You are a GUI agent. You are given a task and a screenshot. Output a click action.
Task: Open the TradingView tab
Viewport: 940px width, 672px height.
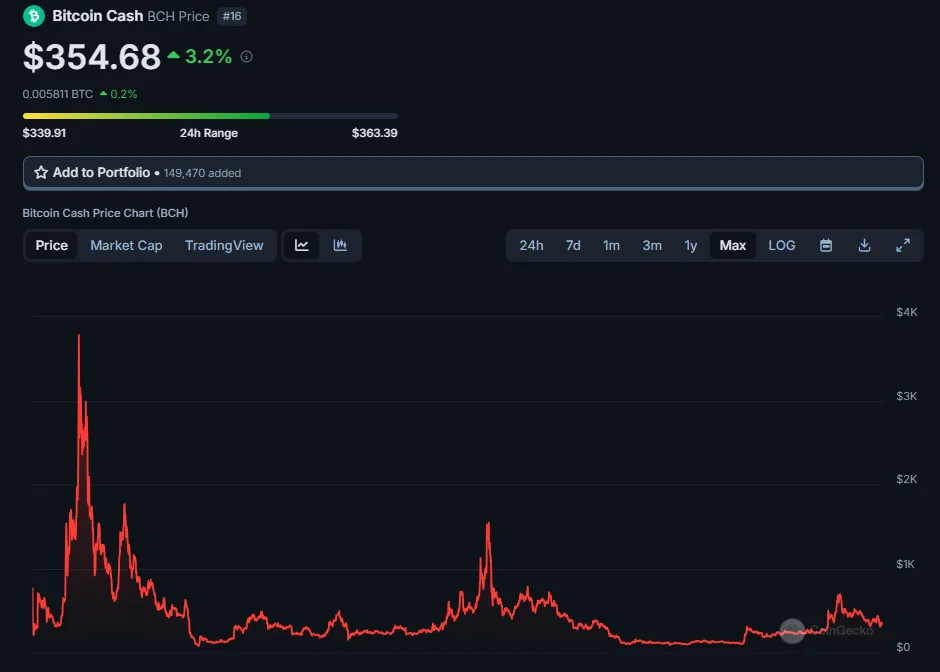[224, 245]
